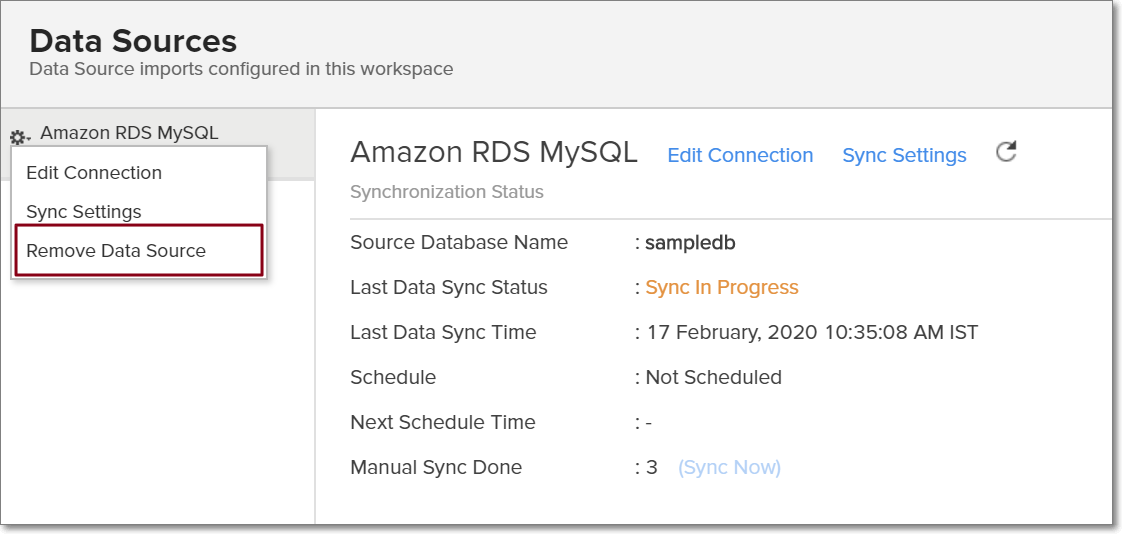Open the blue Sync Settings link in header
Viewport: 1122px width, 534px height.
904,155
